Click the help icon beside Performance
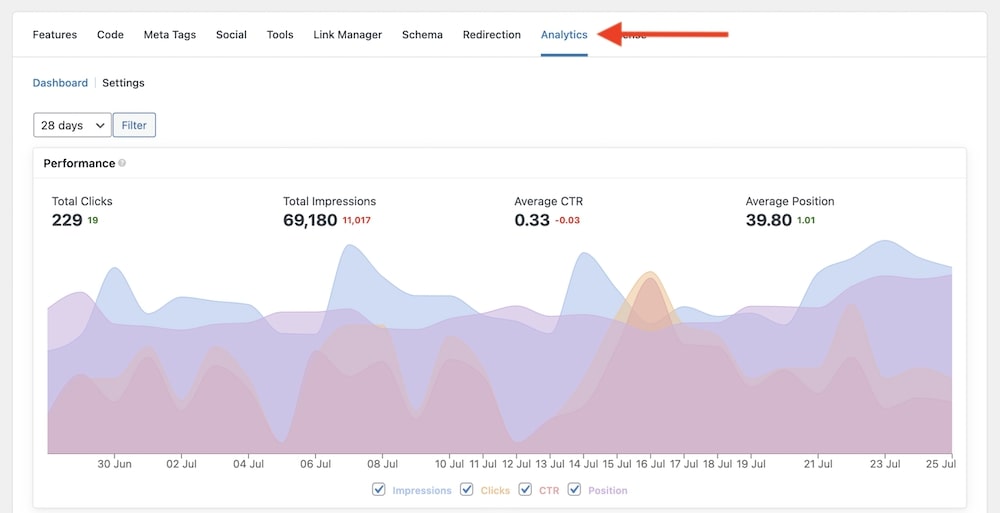The image size is (1000, 513). click(122, 163)
